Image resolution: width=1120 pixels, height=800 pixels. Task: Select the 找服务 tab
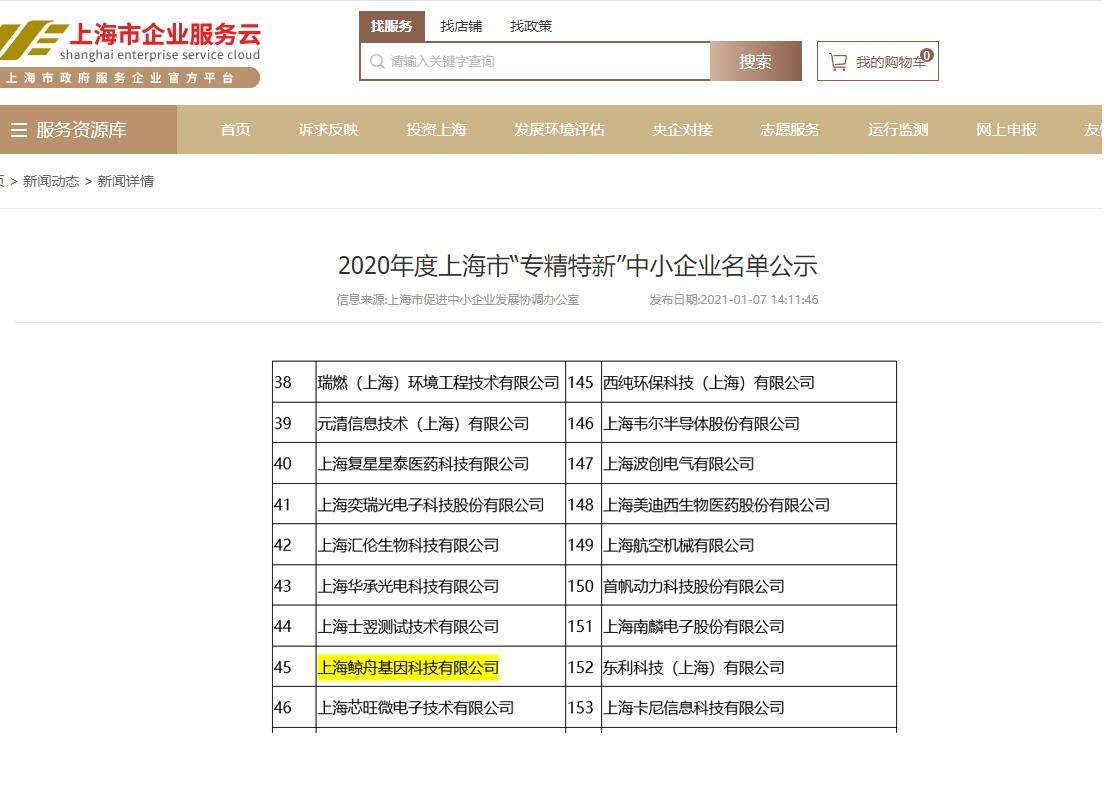(x=392, y=26)
